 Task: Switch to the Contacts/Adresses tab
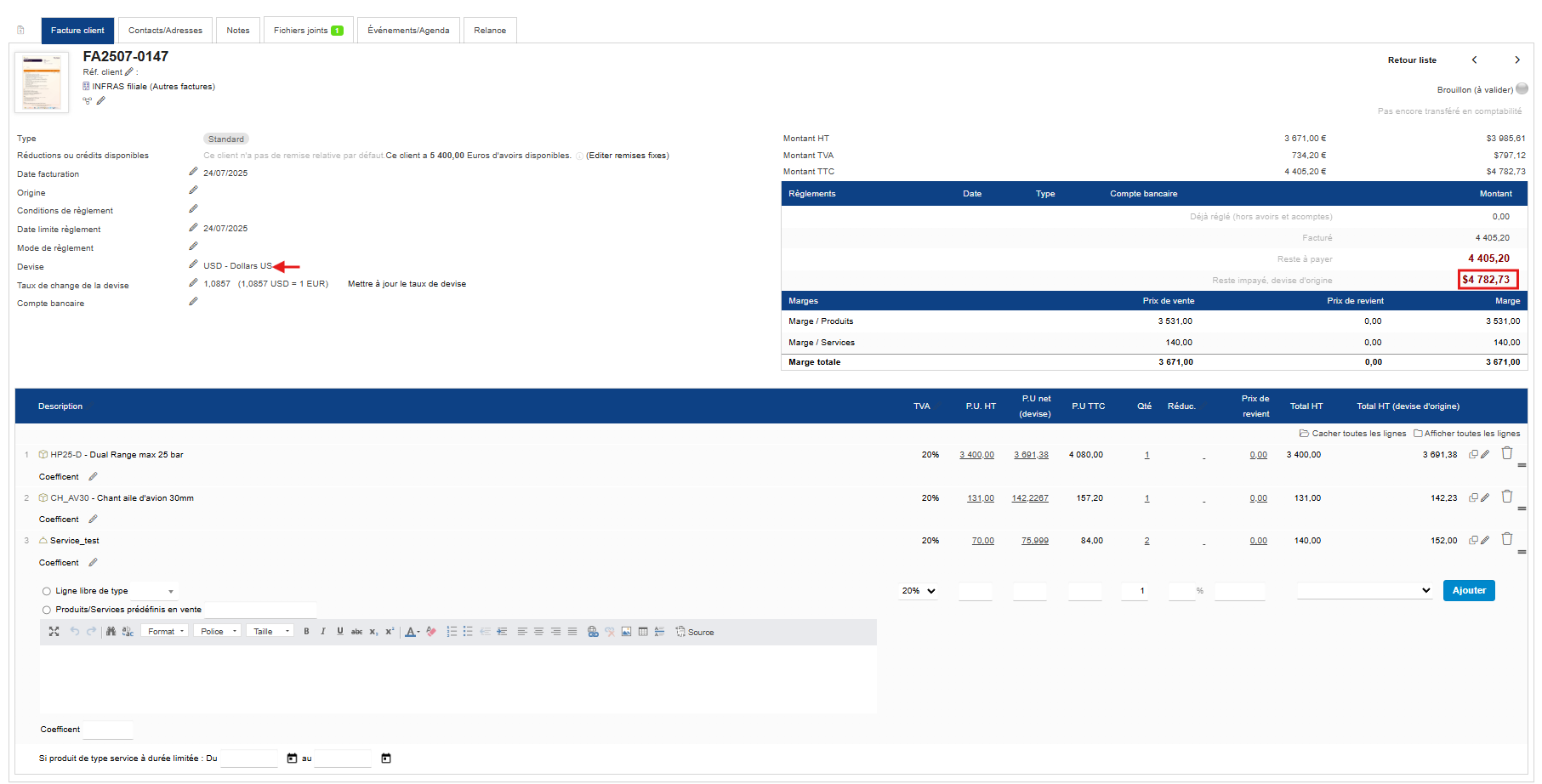pyautogui.click(x=165, y=30)
